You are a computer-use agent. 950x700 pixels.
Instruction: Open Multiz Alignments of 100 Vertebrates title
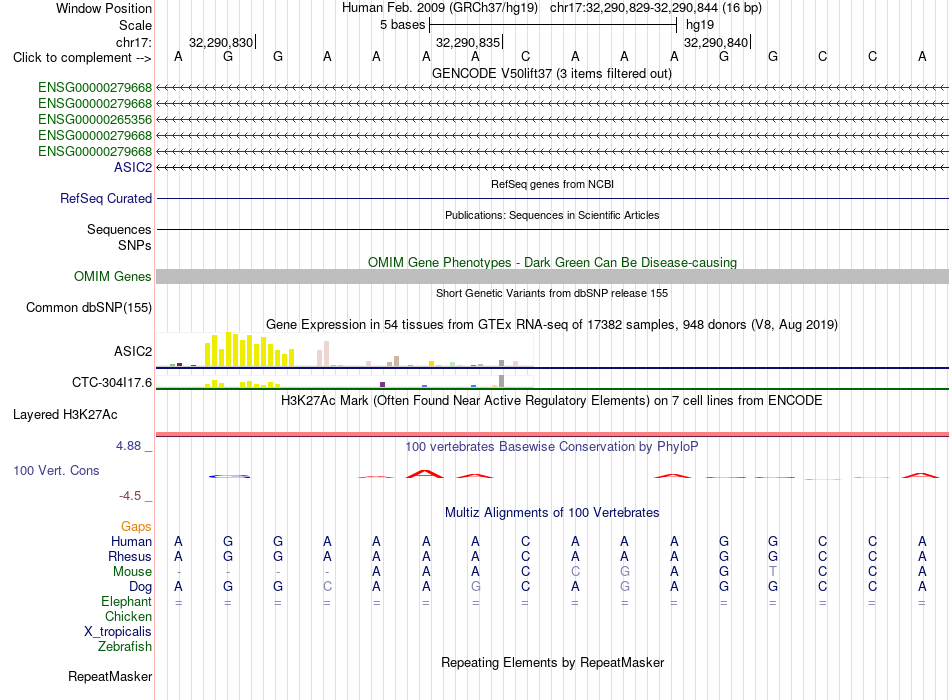tap(552, 513)
